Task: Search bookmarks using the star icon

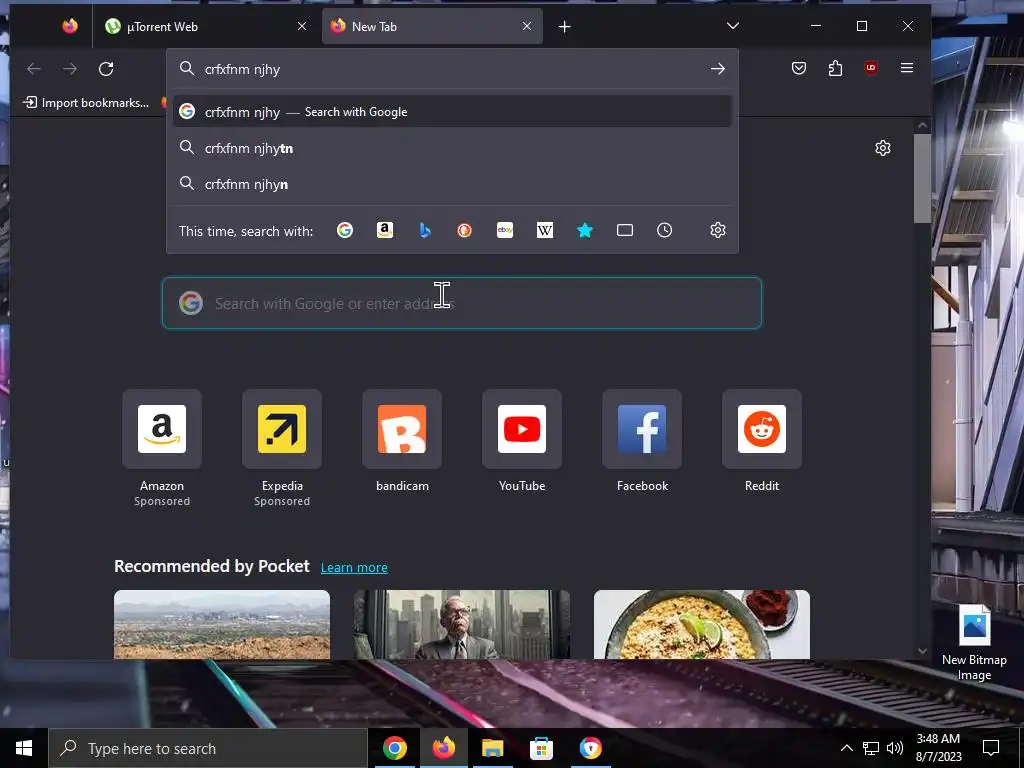Action: click(x=585, y=230)
